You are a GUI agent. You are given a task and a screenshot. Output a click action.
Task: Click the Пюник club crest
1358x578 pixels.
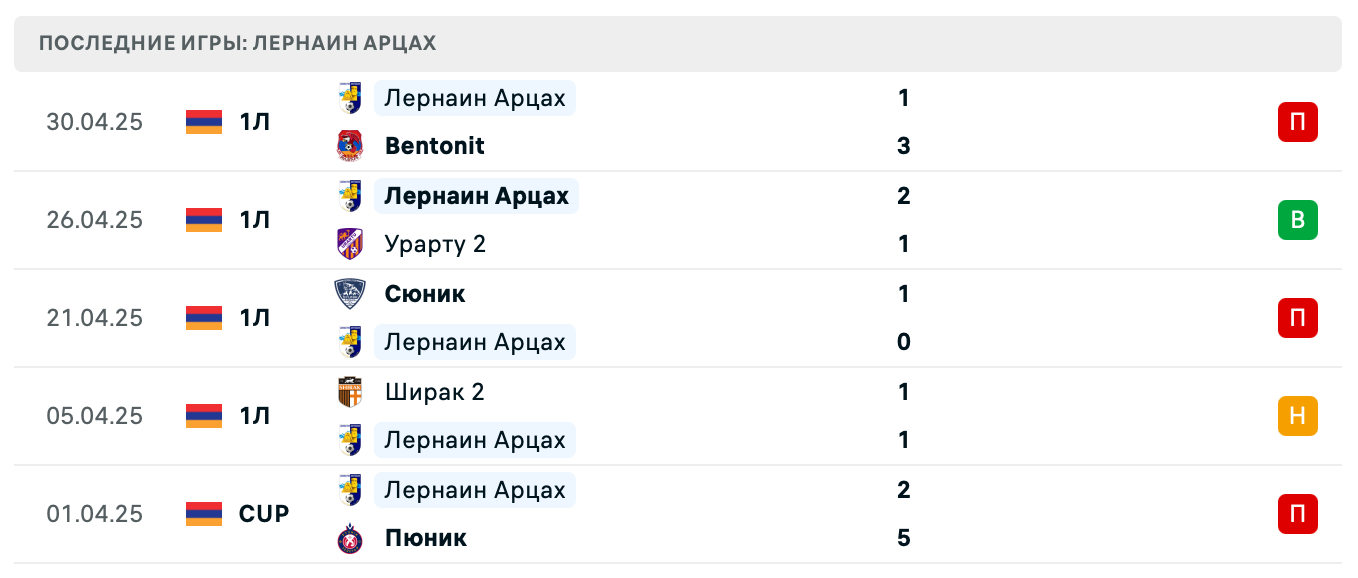[x=350, y=537]
